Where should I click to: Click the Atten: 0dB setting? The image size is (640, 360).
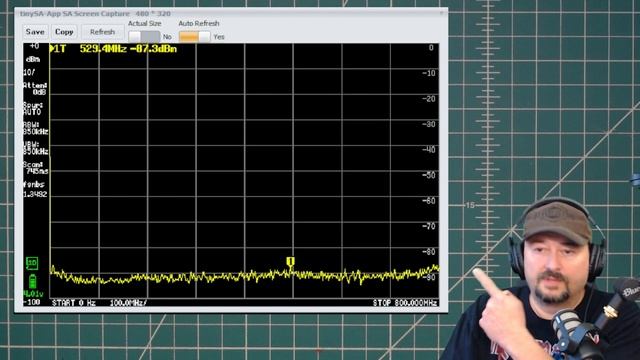point(35,89)
